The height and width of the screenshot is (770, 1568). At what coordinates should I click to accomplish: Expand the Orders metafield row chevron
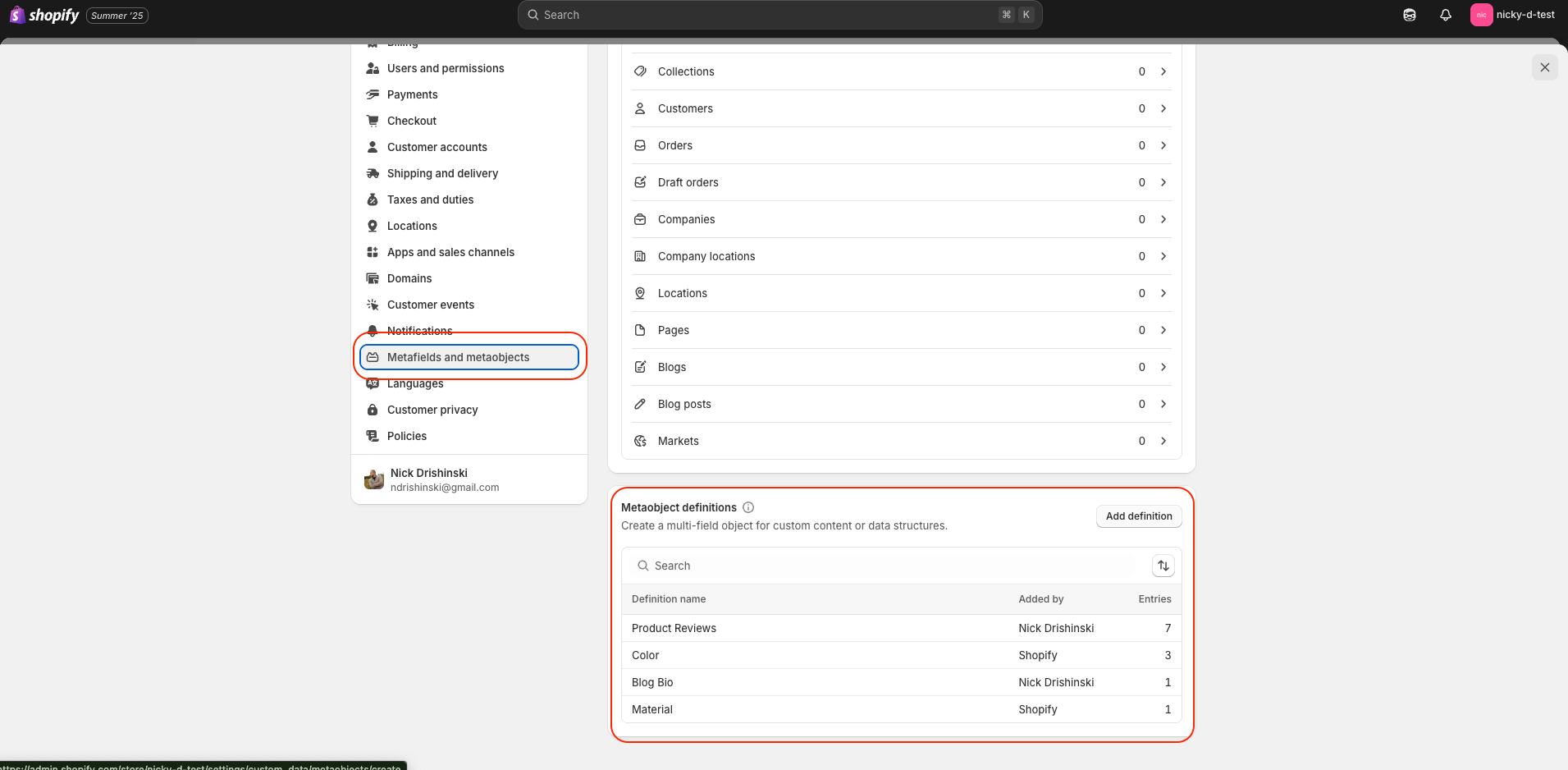(1163, 145)
